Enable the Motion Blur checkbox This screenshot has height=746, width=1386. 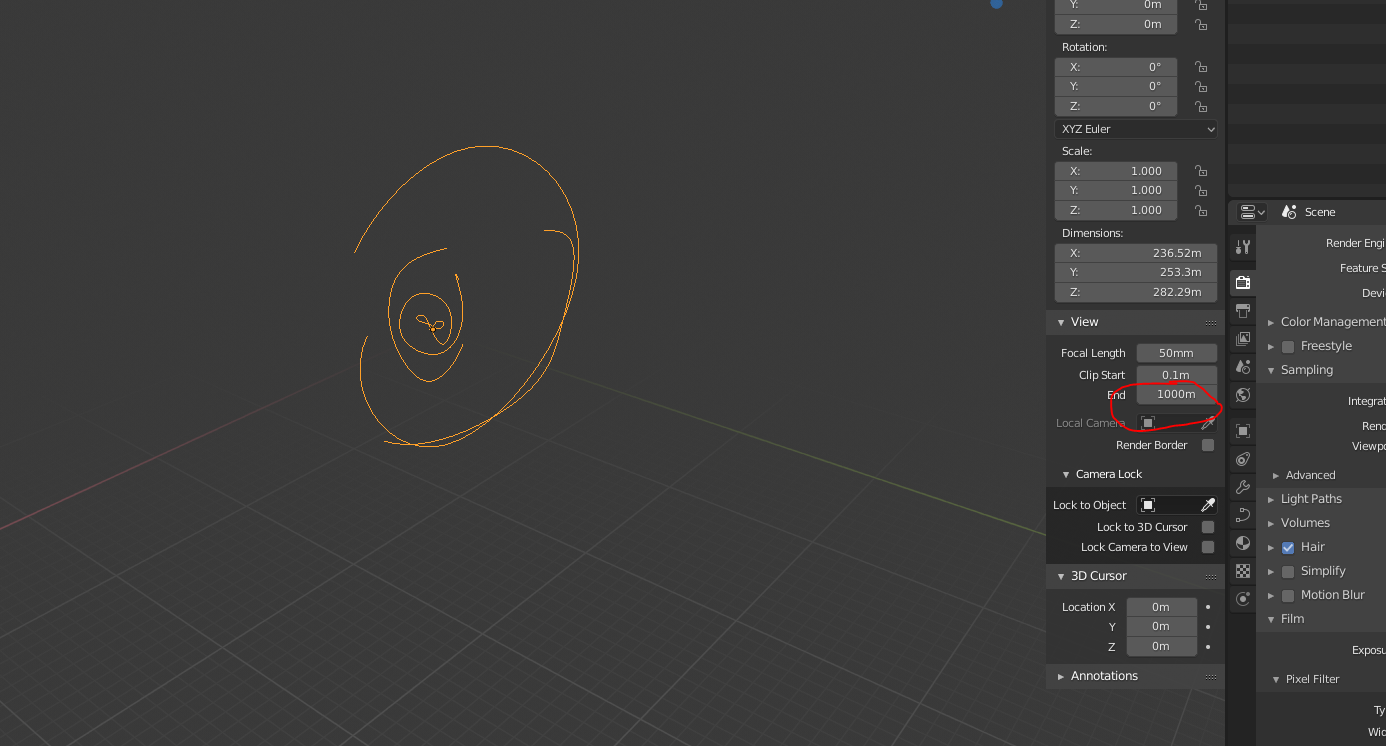tap(1288, 595)
